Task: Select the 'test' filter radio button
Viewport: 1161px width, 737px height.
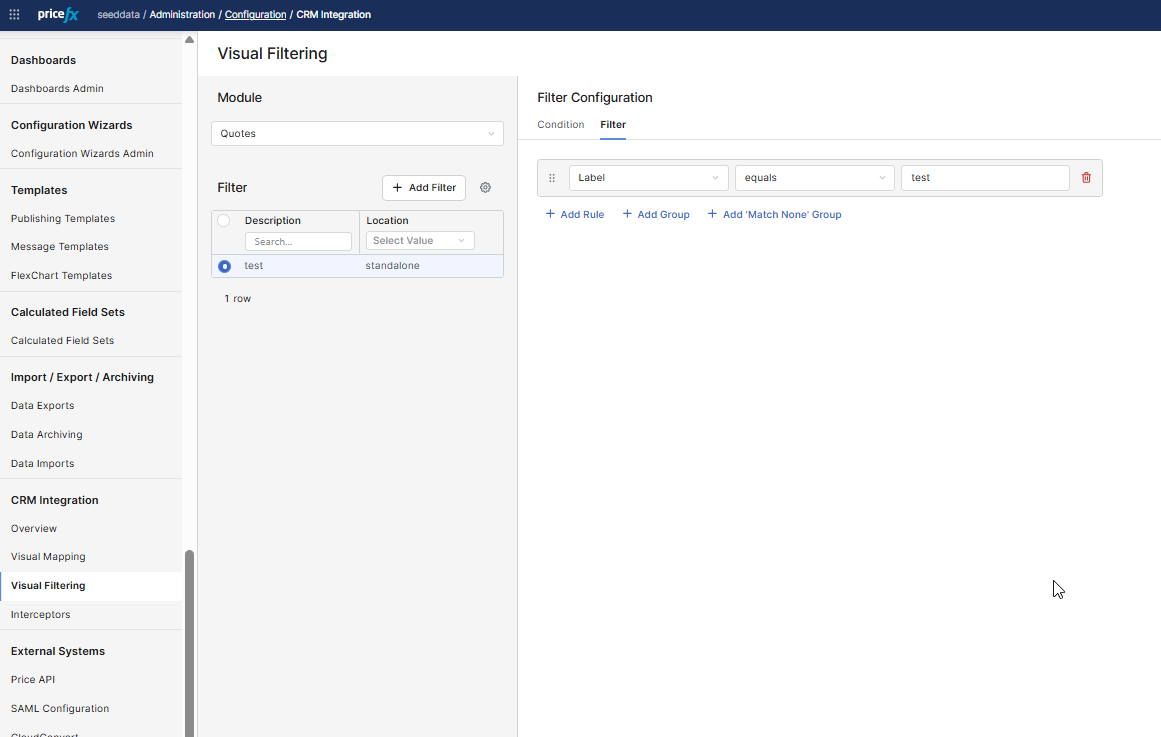Action: coord(224,266)
